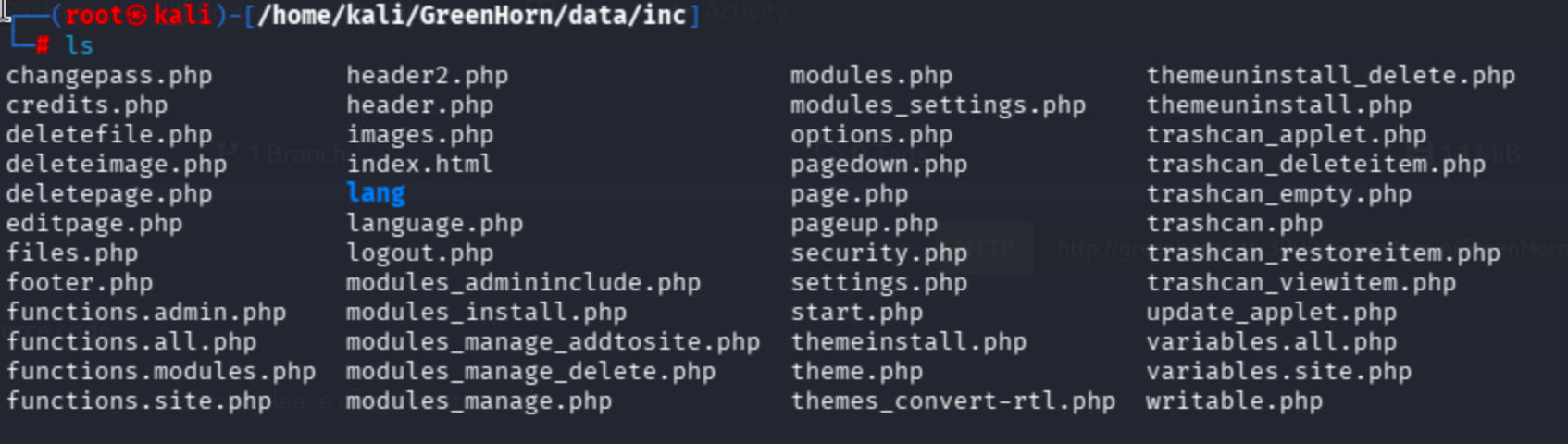Screen dimensions: 1568x444
Task: Click the modules_settings.php filename
Action: [x=938, y=105]
